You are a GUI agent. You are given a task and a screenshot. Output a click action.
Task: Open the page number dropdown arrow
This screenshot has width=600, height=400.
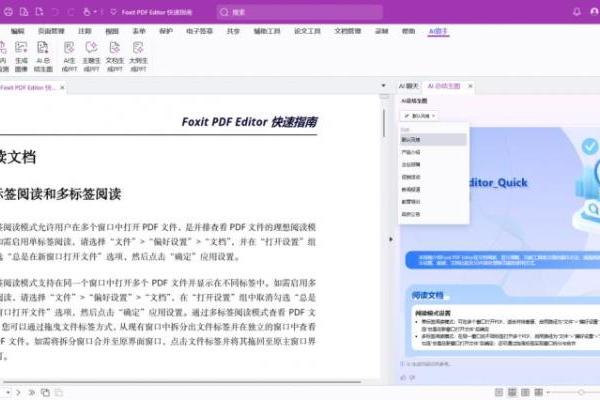(x=8, y=392)
